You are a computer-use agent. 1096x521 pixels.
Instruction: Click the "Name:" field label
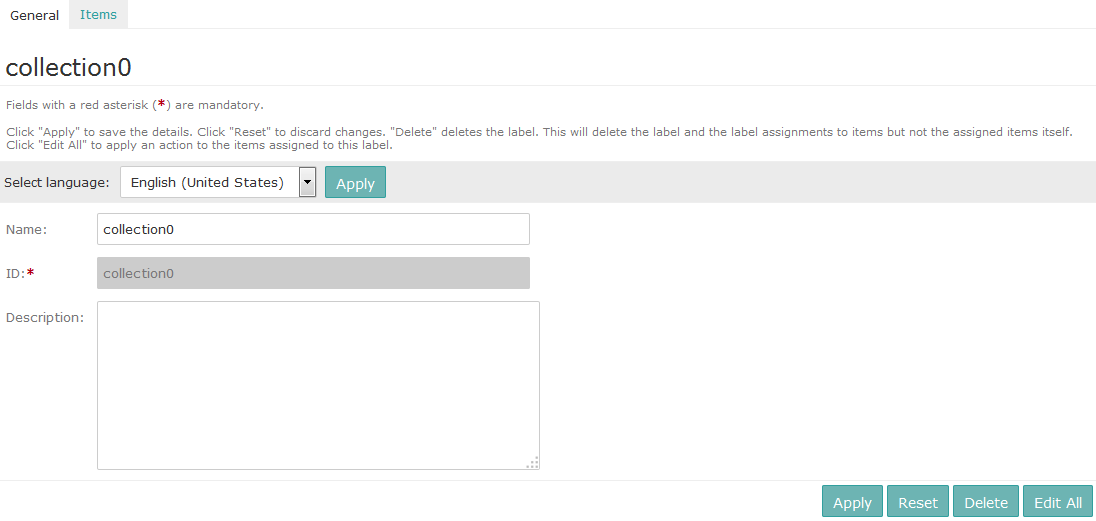click(27, 229)
